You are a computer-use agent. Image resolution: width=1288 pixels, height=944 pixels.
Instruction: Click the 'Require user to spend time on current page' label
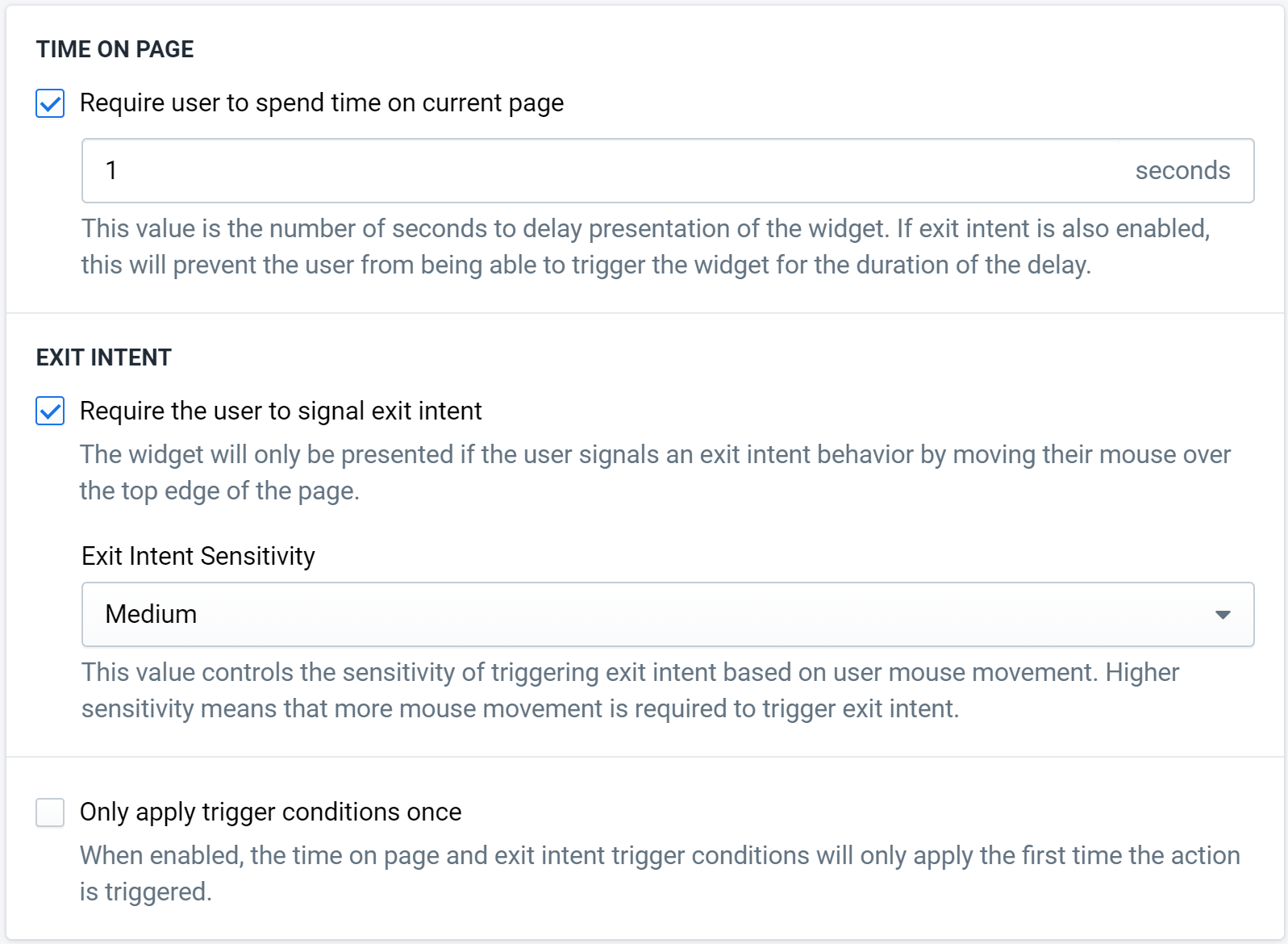[x=322, y=103]
